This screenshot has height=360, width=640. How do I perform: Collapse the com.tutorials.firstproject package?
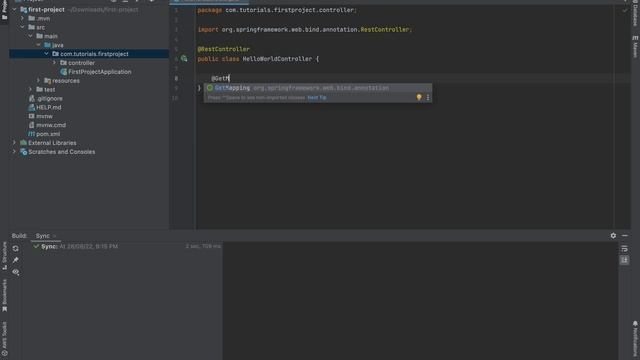point(47,54)
